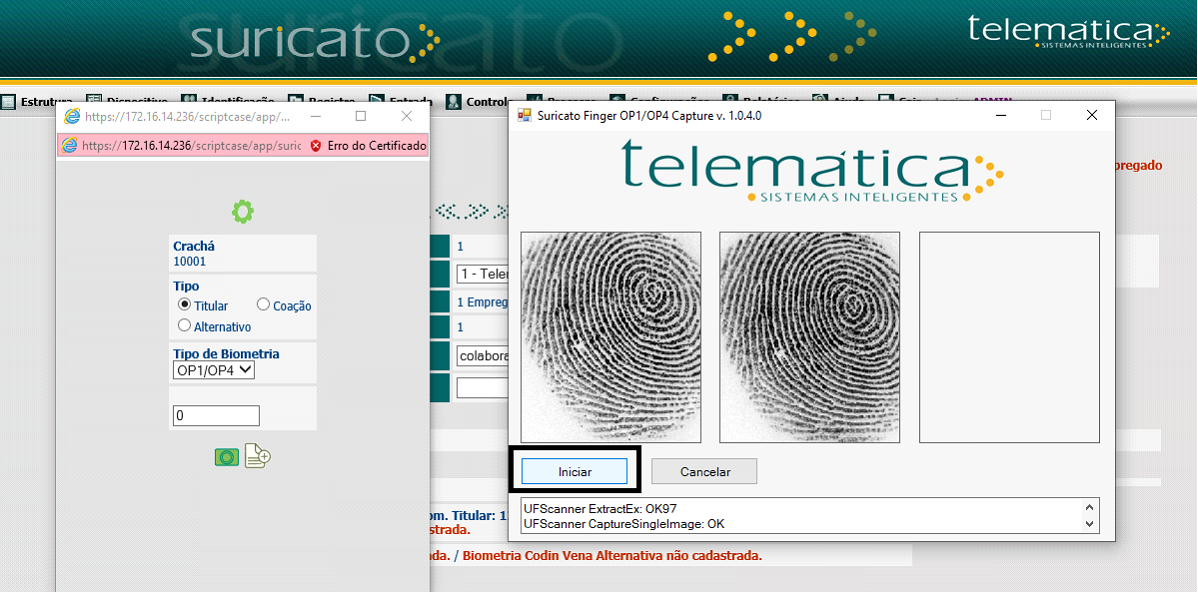Click the log box scroll up arrow

coord(1090,507)
